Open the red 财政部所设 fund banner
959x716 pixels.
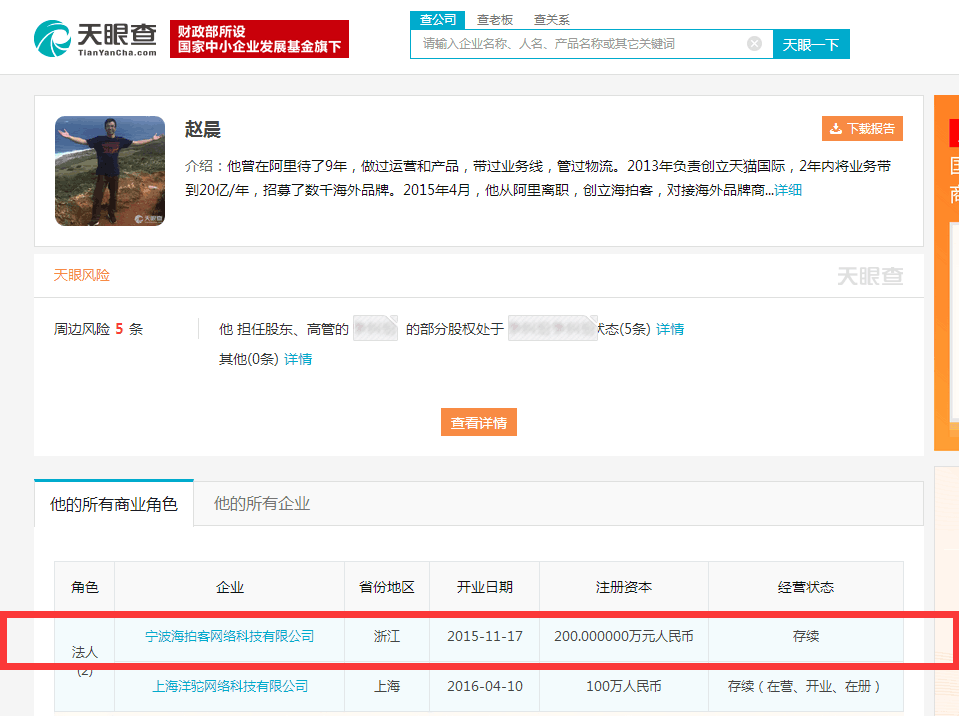pyautogui.click(x=259, y=39)
